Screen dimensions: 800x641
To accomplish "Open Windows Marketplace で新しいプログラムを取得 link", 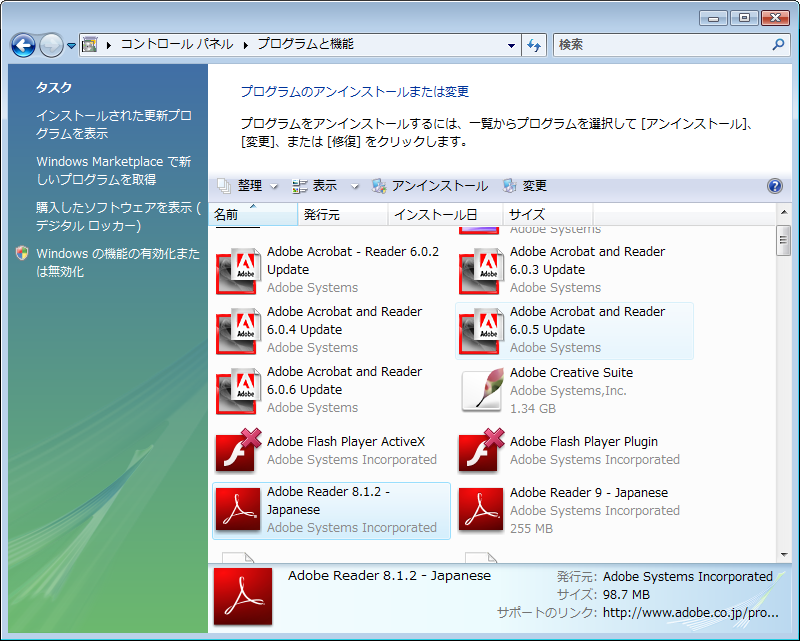I will (113, 170).
